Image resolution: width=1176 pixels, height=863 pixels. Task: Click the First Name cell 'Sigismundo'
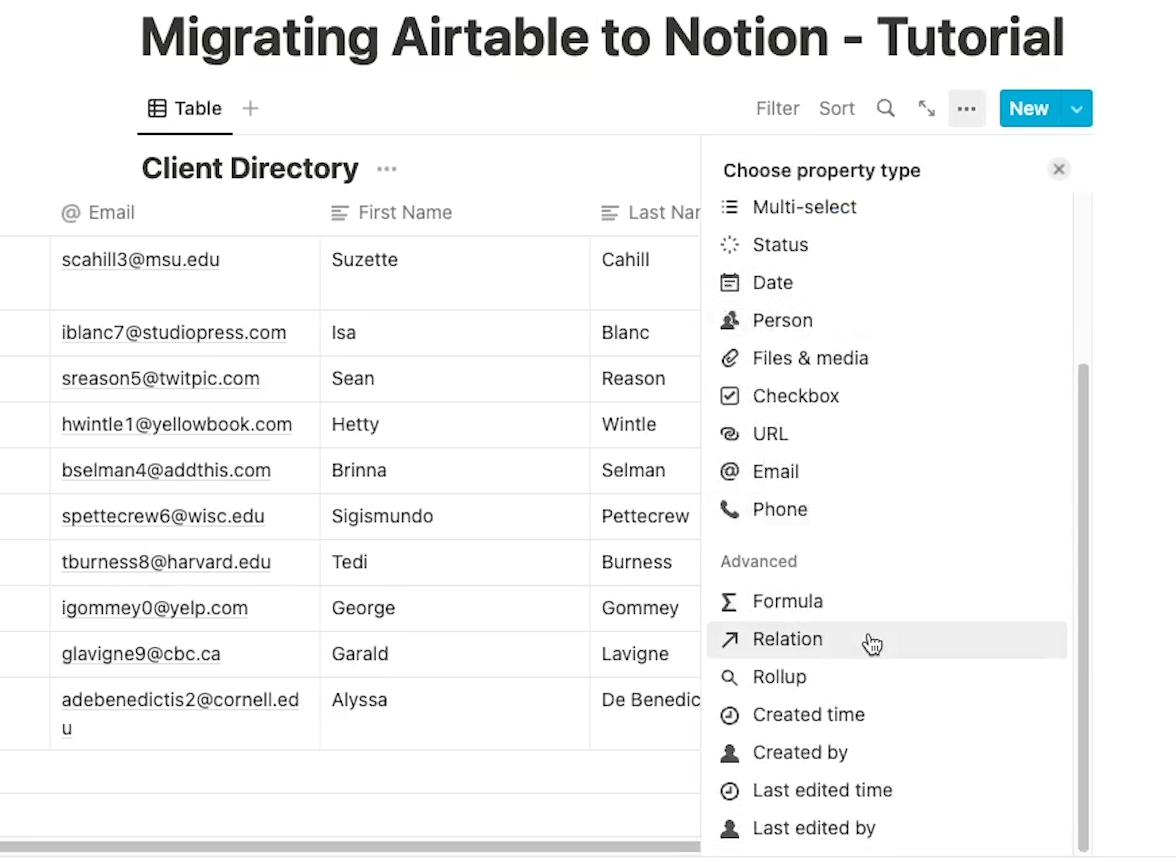pyautogui.click(x=454, y=517)
